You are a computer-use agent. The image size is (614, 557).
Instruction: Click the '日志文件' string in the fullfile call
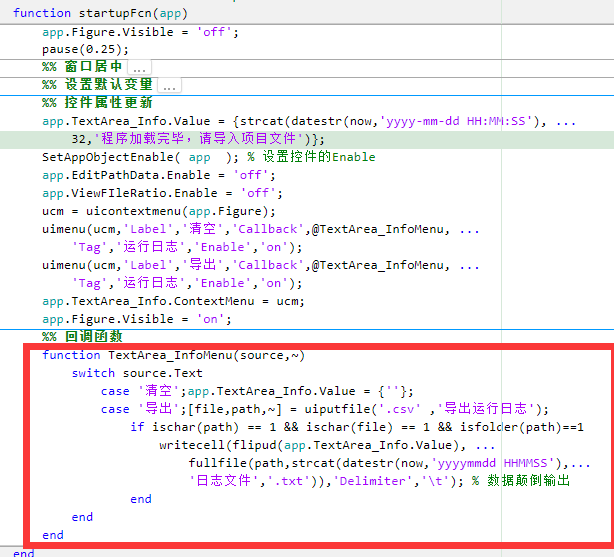pos(223,481)
